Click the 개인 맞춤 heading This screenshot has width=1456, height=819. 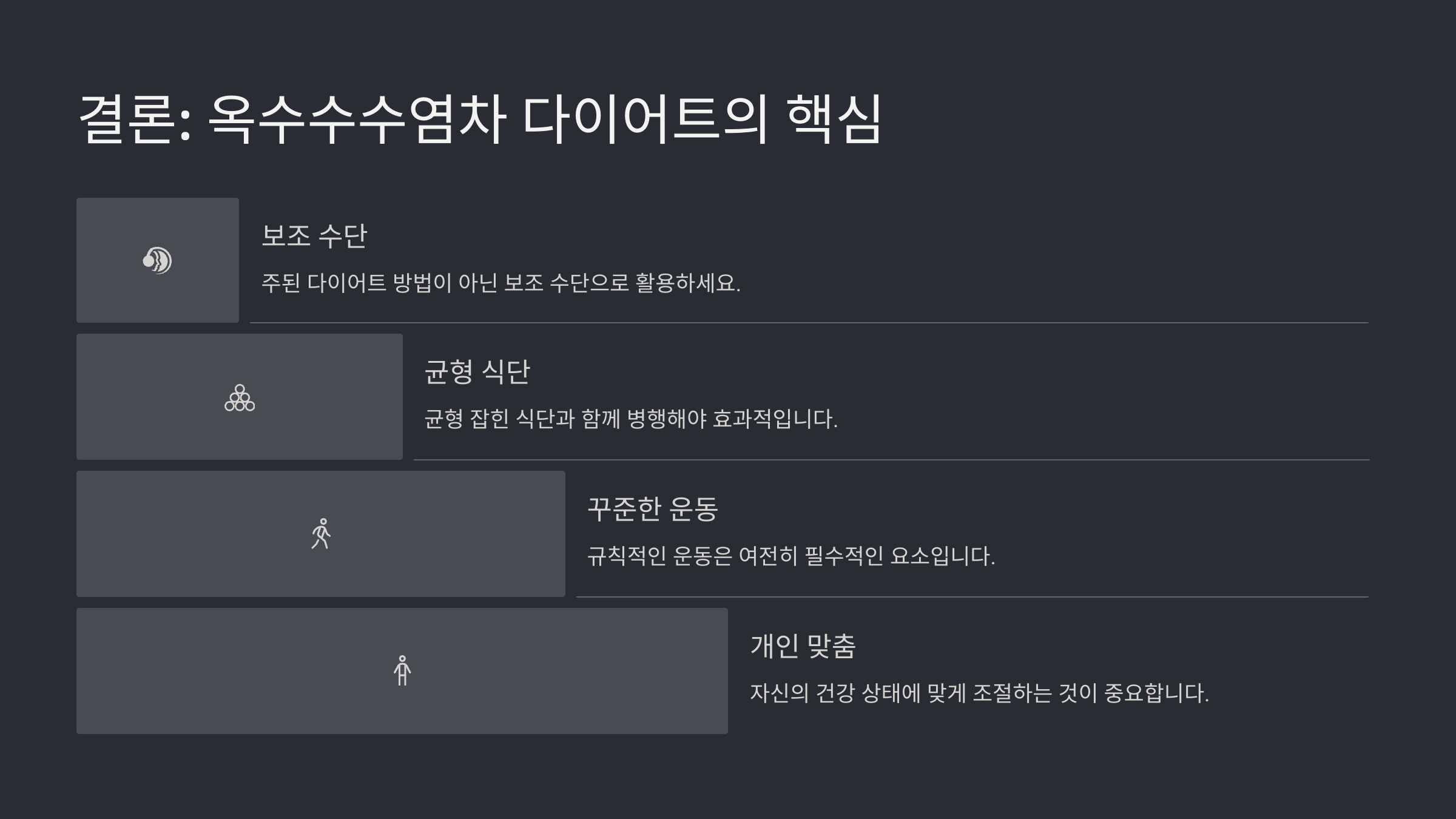point(803,645)
